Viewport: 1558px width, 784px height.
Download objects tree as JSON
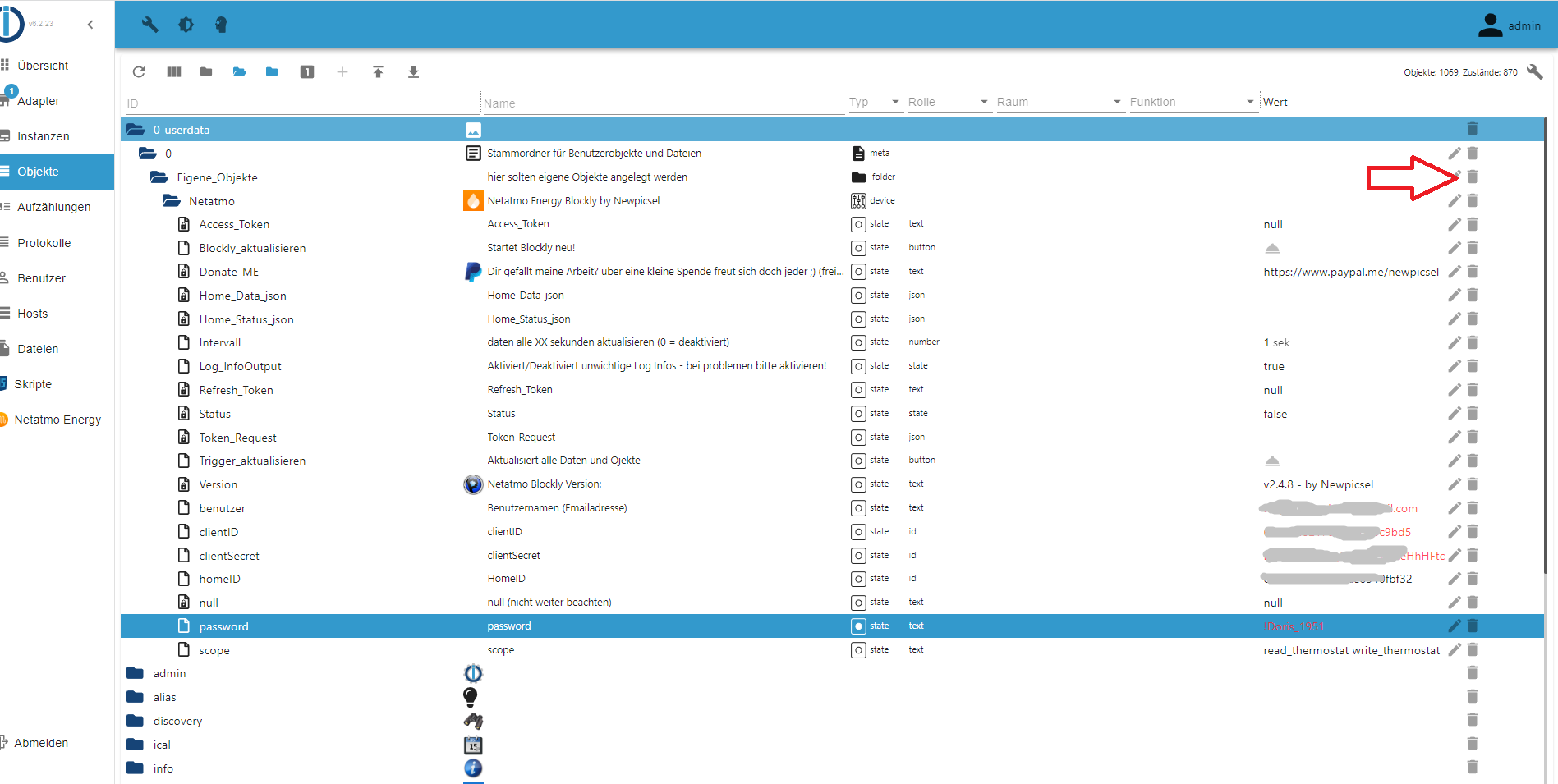tap(413, 72)
